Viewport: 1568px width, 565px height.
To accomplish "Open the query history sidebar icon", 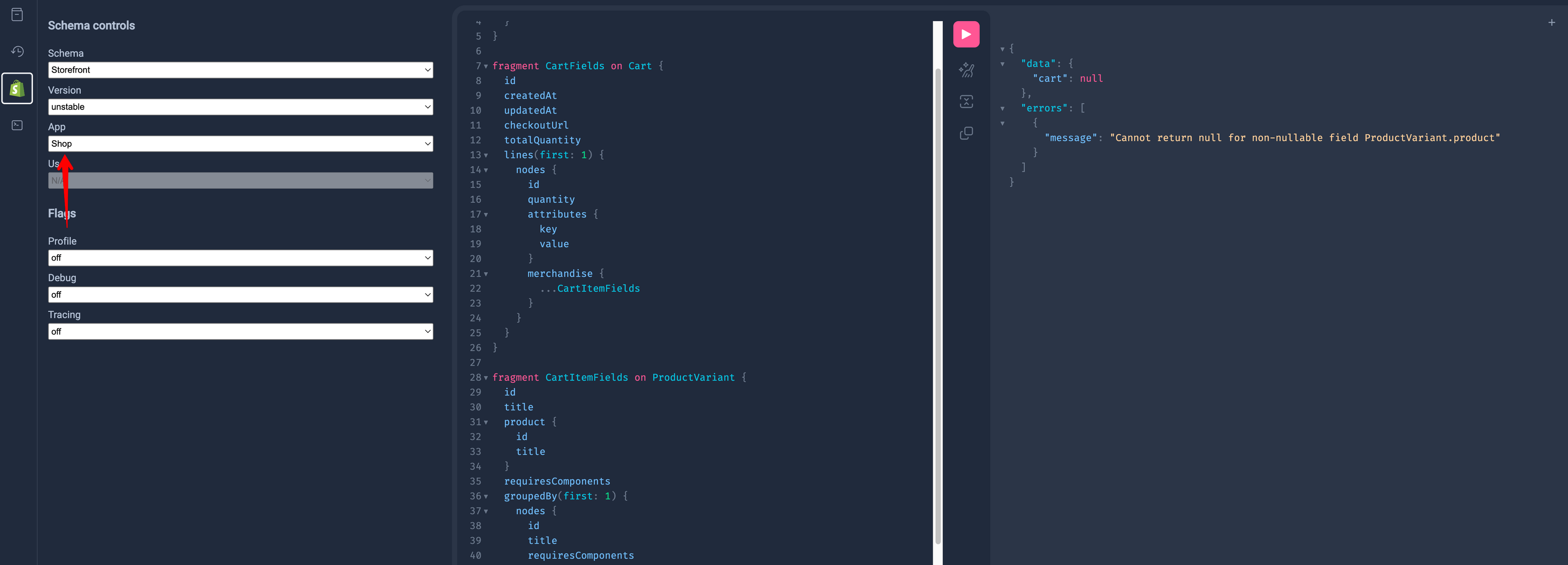I will (17, 51).
